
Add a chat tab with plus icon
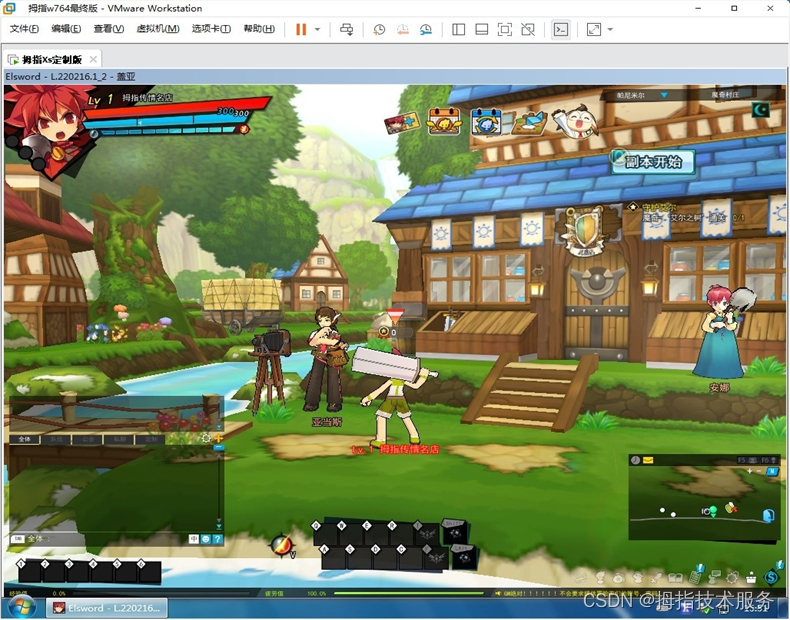tap(219, 438)
